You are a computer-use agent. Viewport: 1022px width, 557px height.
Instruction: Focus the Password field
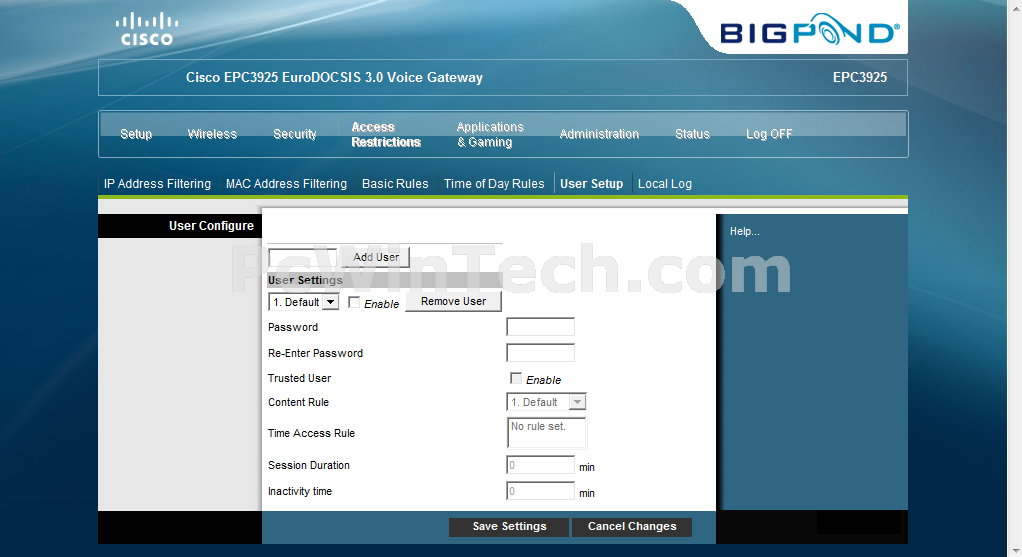540,327
